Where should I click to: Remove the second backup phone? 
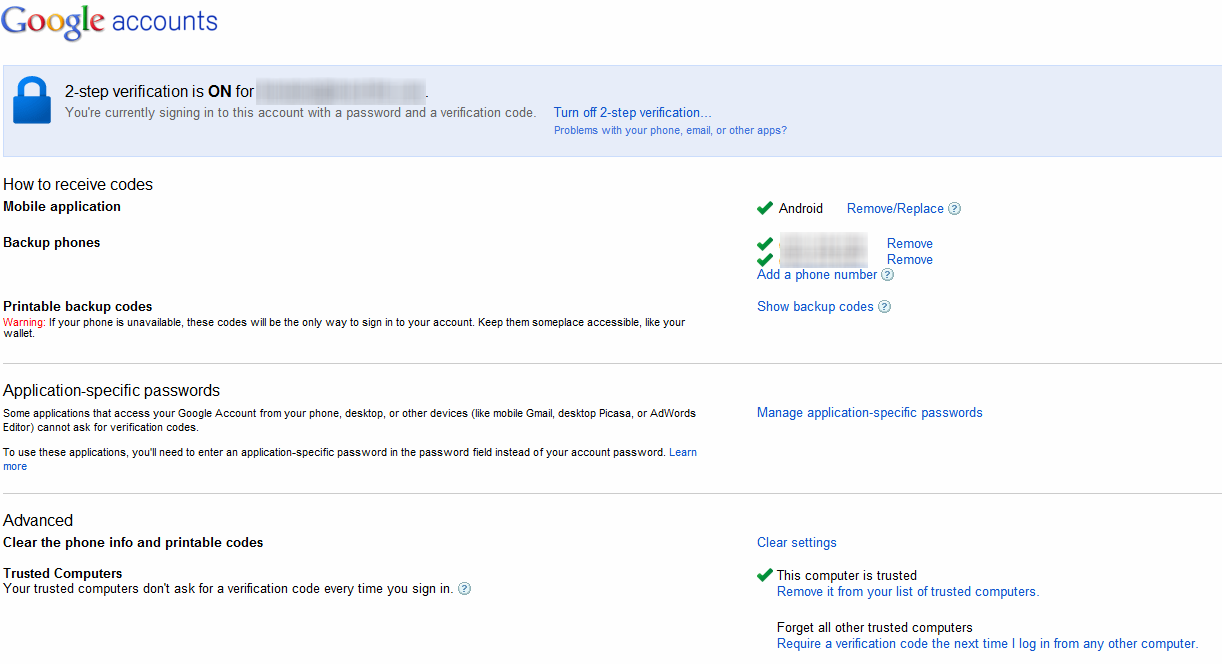pos(909,259)
